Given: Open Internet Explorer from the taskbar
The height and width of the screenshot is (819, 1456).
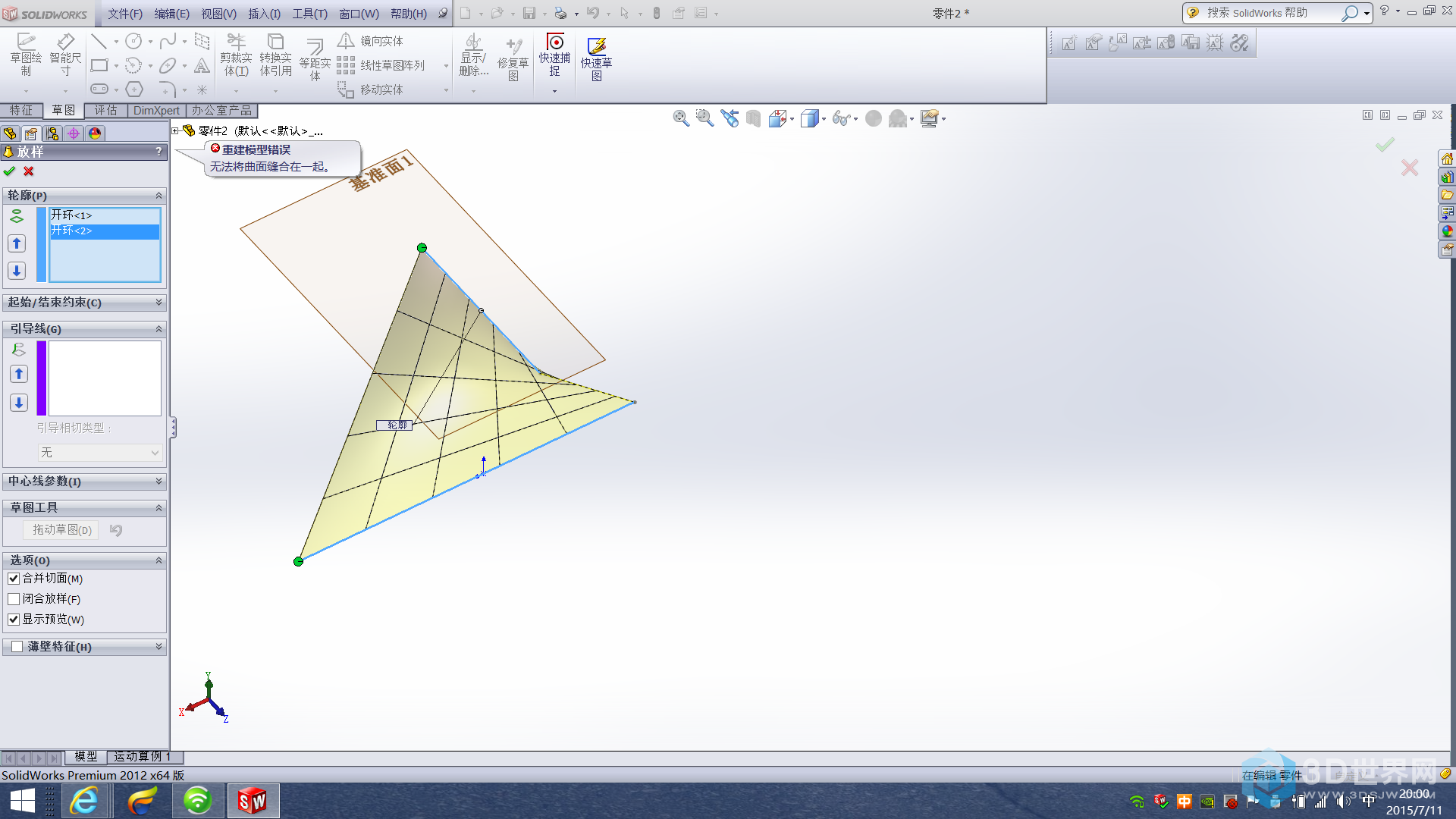Looking at the screenshot, I should [84, 801].
